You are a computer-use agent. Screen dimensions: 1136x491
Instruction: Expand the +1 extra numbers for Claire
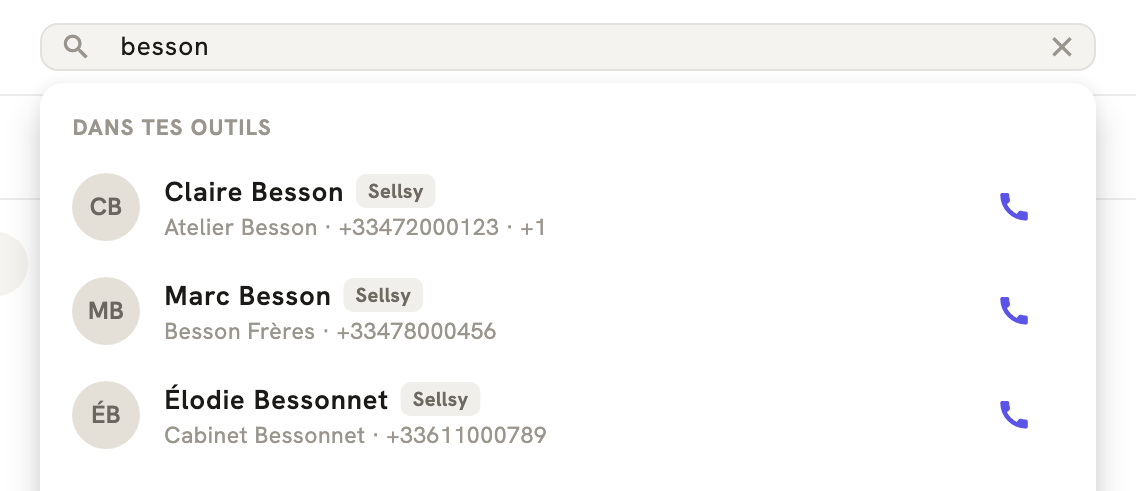532,227
